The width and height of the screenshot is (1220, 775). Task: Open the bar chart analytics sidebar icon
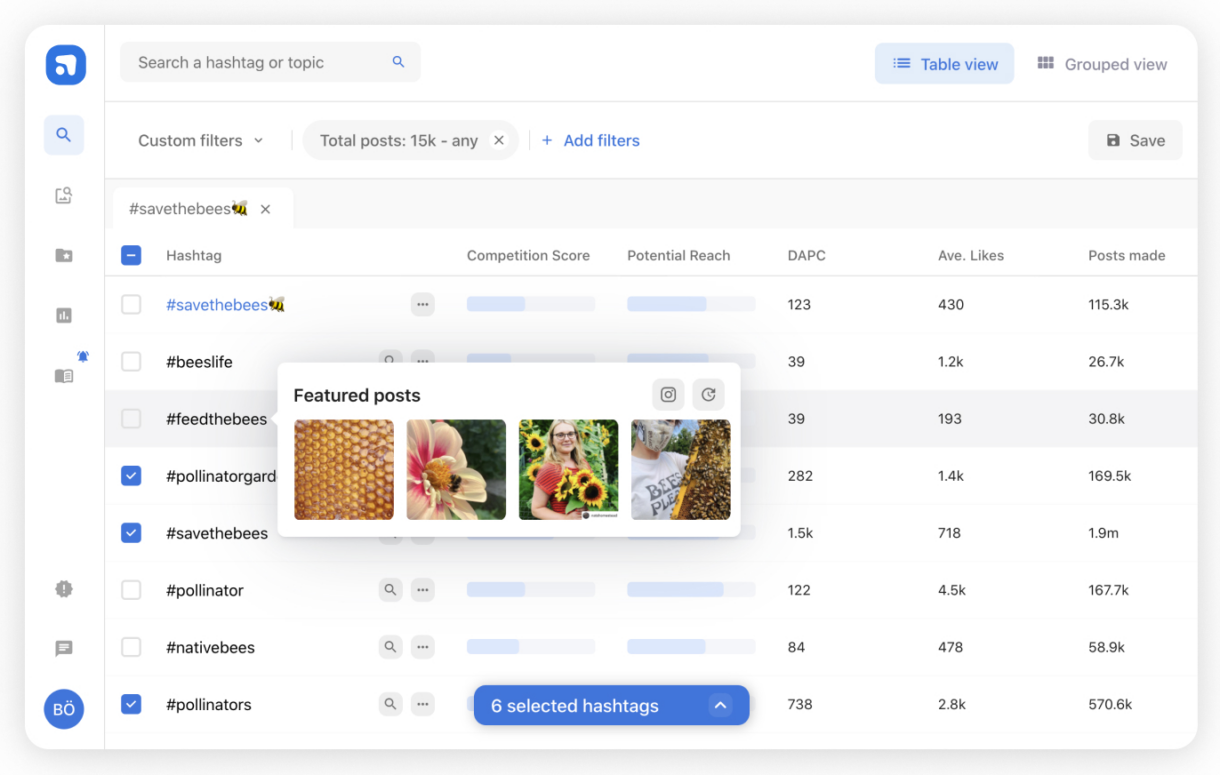tap(63, 316)
